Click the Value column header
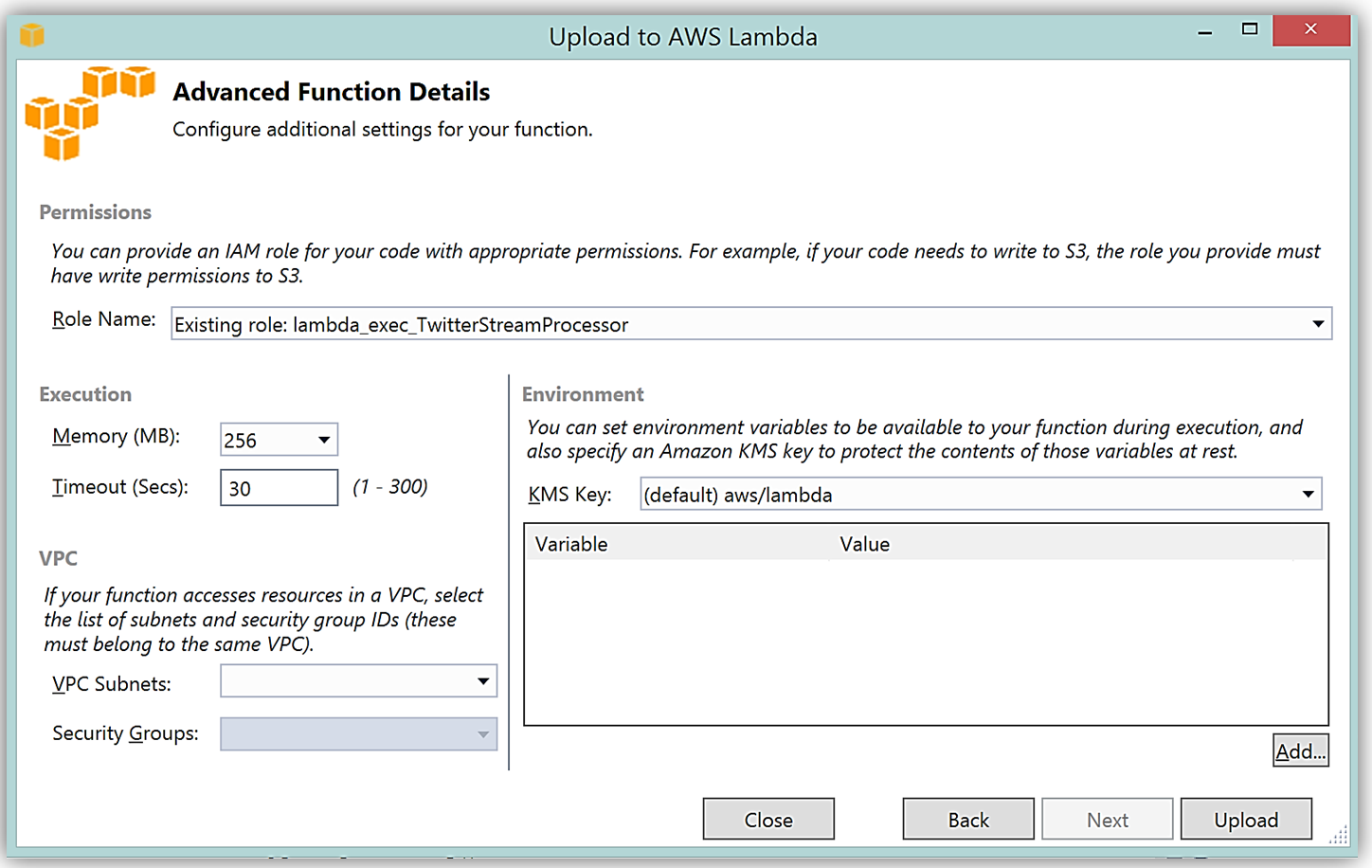1372x868 pixels. click(x=864, y=544)
